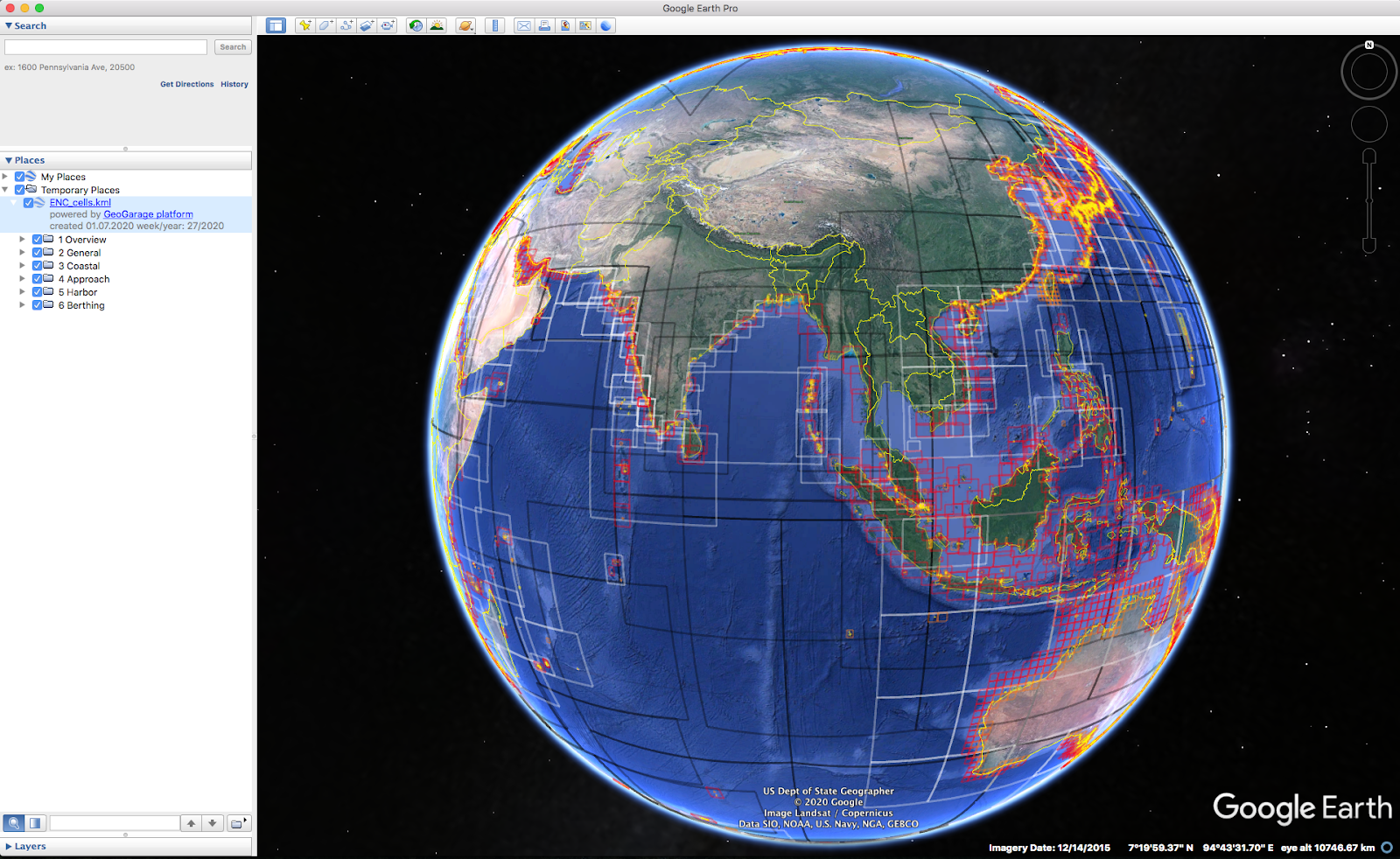Expand the Layers panel
1400x859 pixels.
(x=9, y=846)
